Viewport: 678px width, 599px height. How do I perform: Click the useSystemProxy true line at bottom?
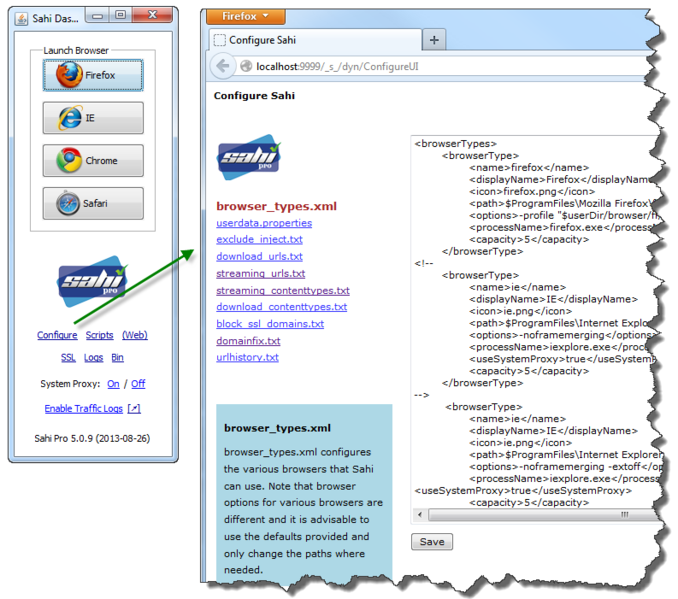523,491
